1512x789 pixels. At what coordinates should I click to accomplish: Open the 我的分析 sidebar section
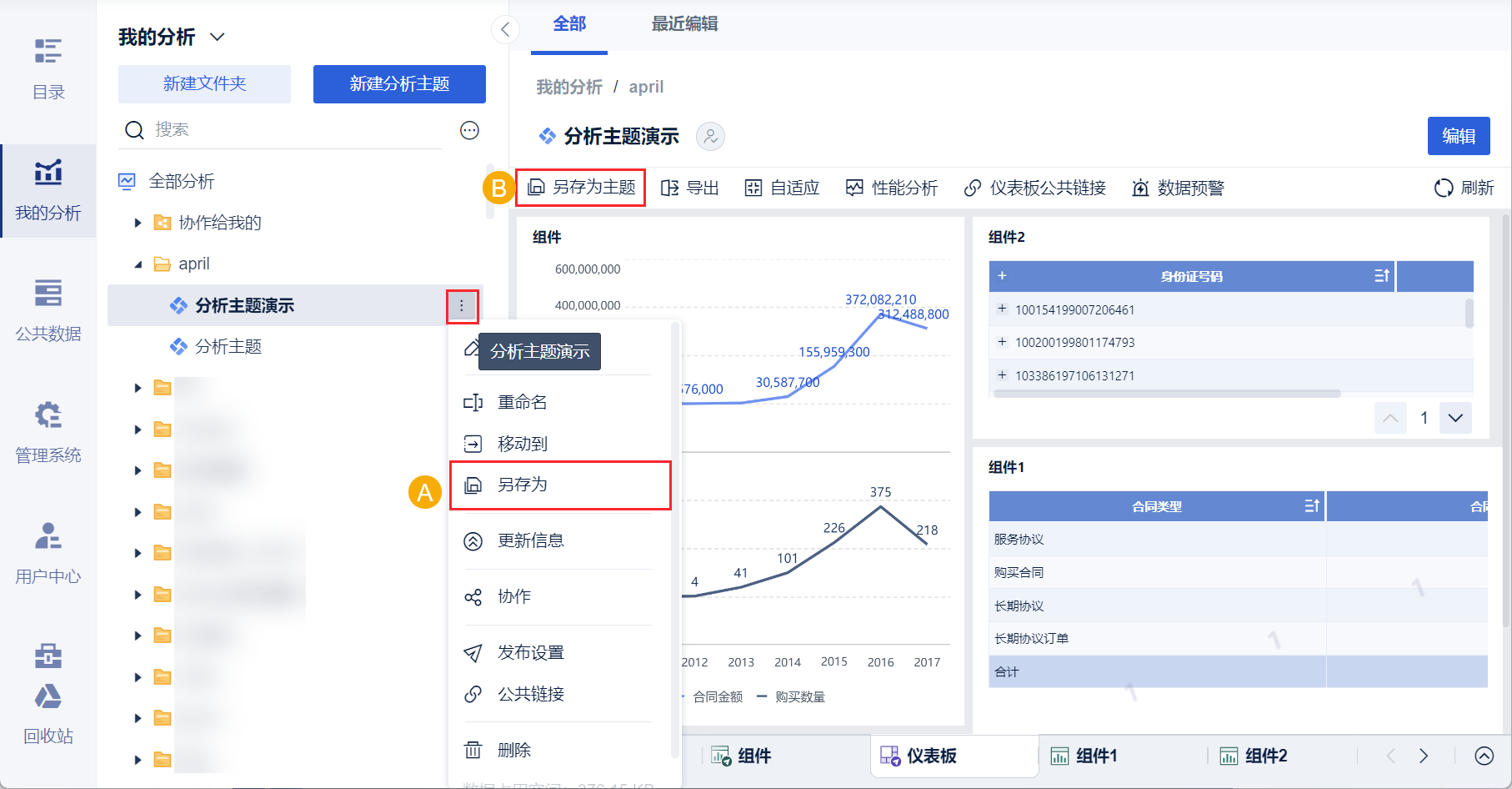coord(48,191)
